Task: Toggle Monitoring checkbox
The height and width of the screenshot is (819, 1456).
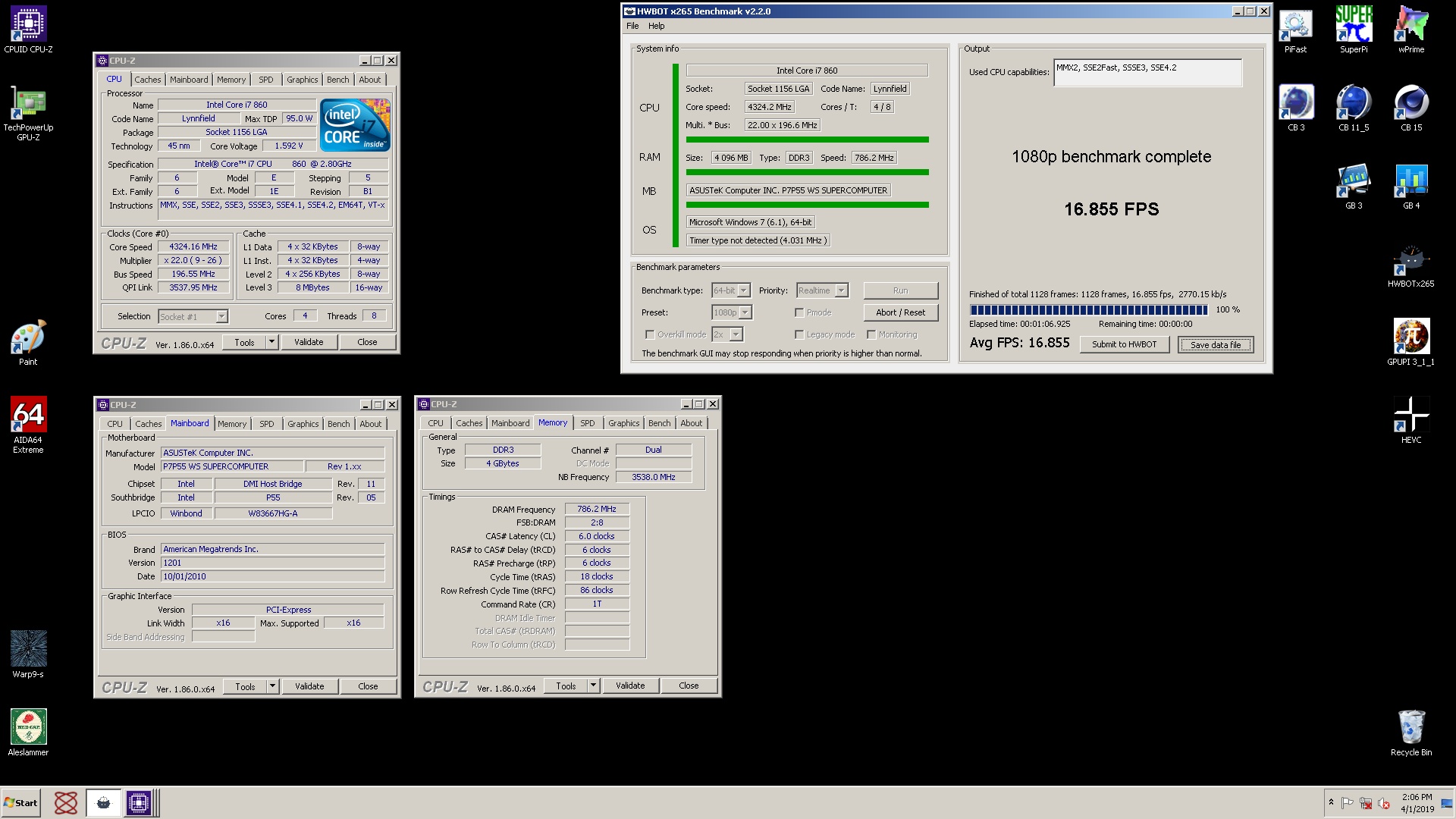Action: (871, 334)
